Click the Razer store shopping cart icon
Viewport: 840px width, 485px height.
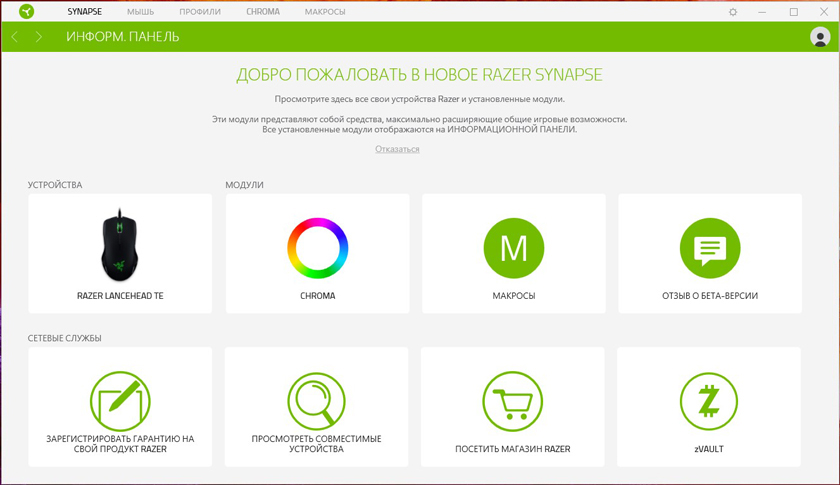coord(513,401)
